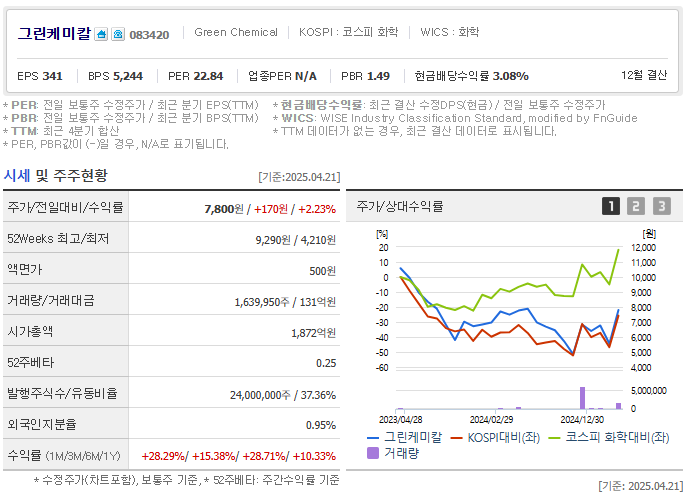Click the 외국인지분율 row label
The width and height of the screenshot is (686, 495).
click(x=42, y=424)
